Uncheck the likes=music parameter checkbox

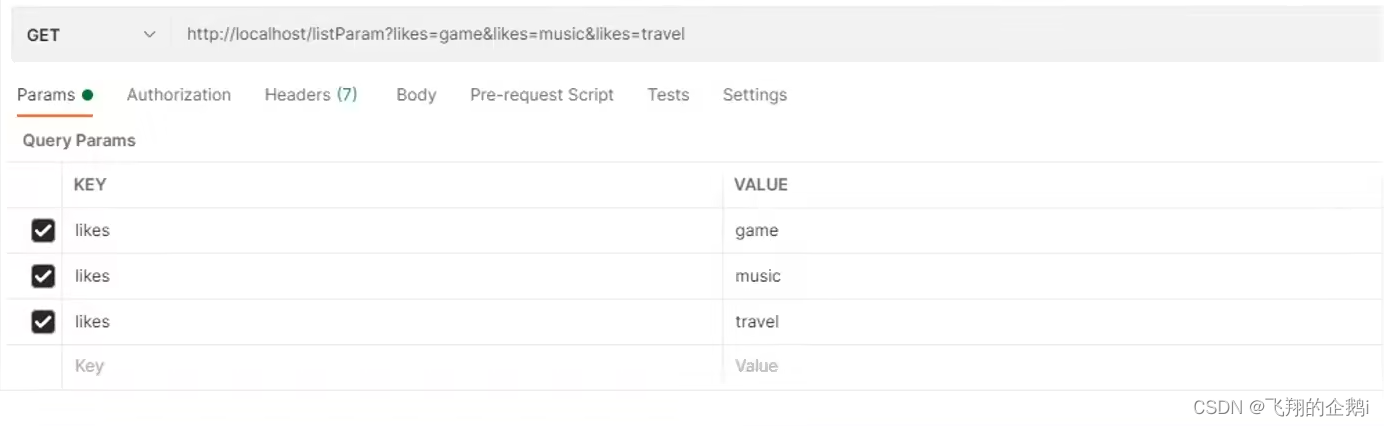[43, 276]
